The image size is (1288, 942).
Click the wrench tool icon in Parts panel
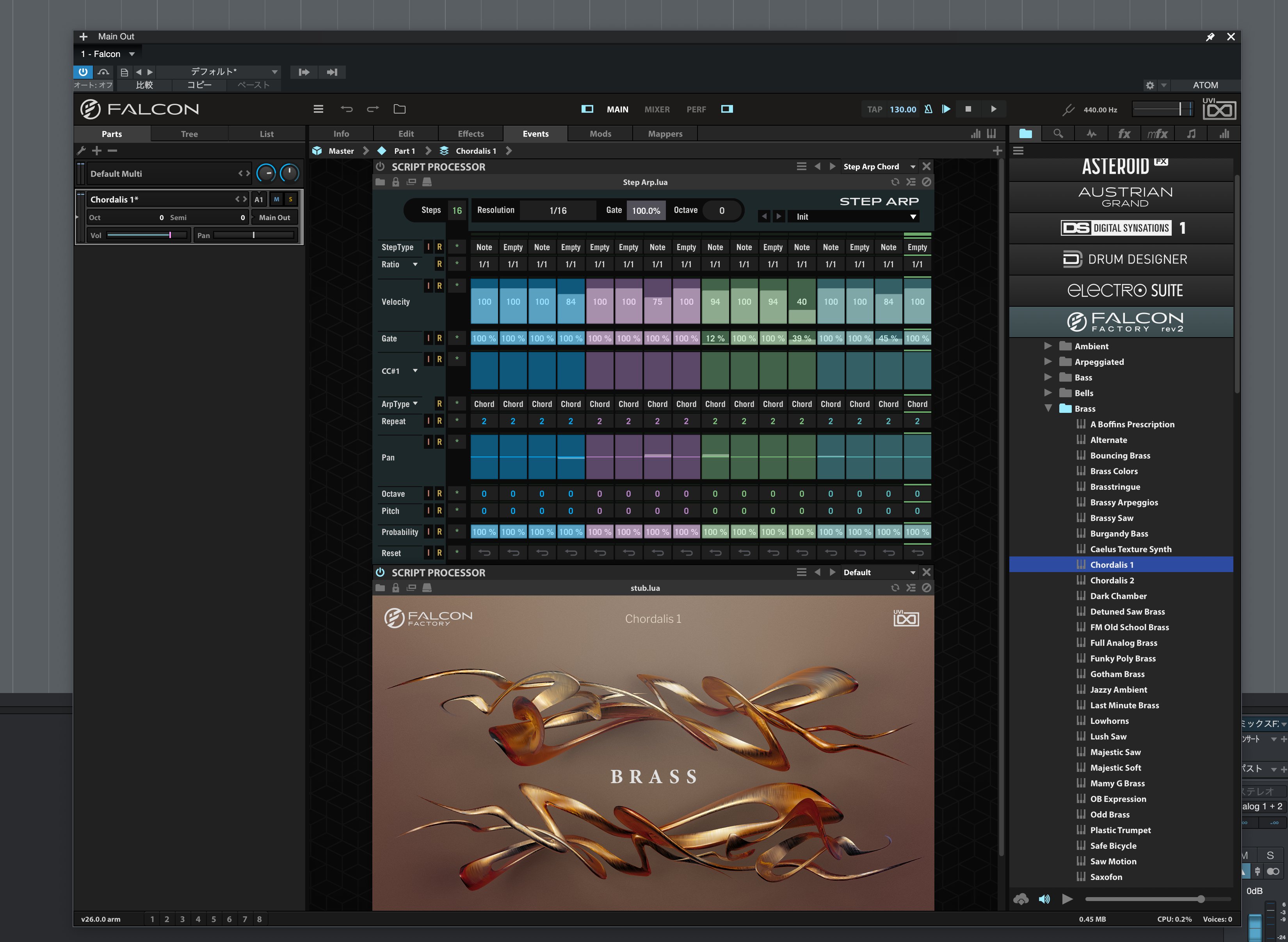(x=81, y=151)
